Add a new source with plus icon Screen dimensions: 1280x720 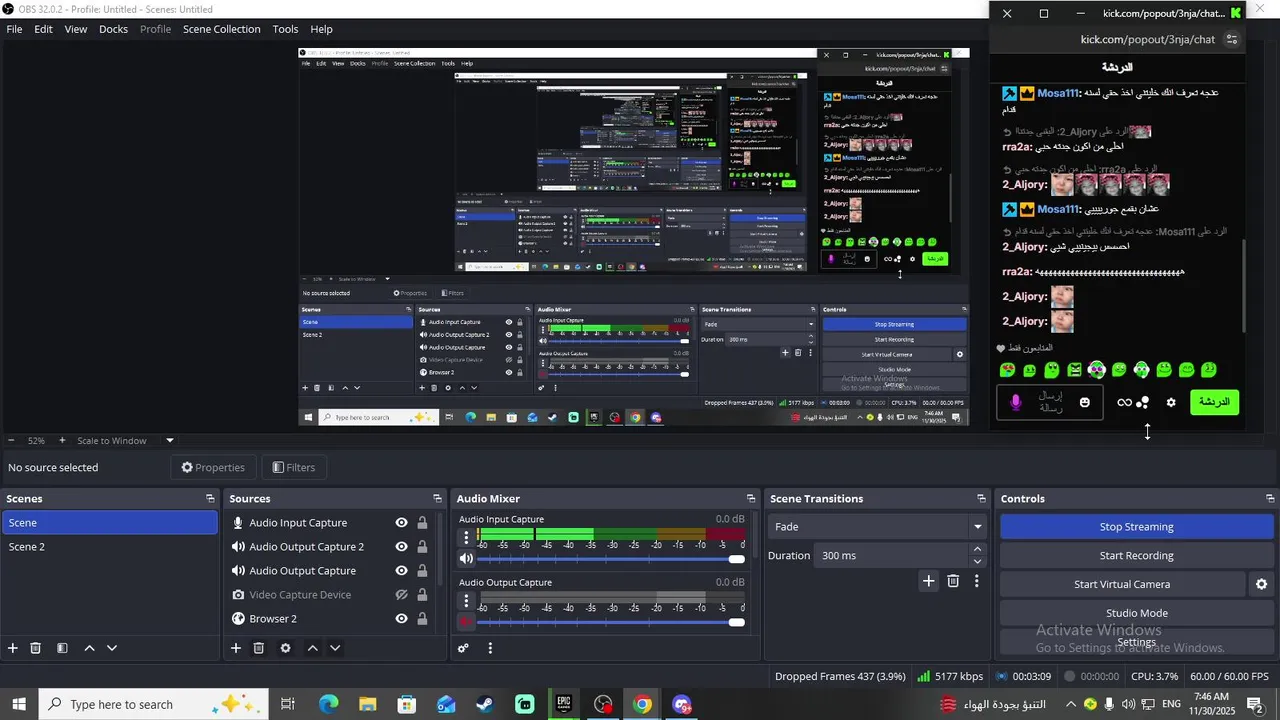pos(236,648)
